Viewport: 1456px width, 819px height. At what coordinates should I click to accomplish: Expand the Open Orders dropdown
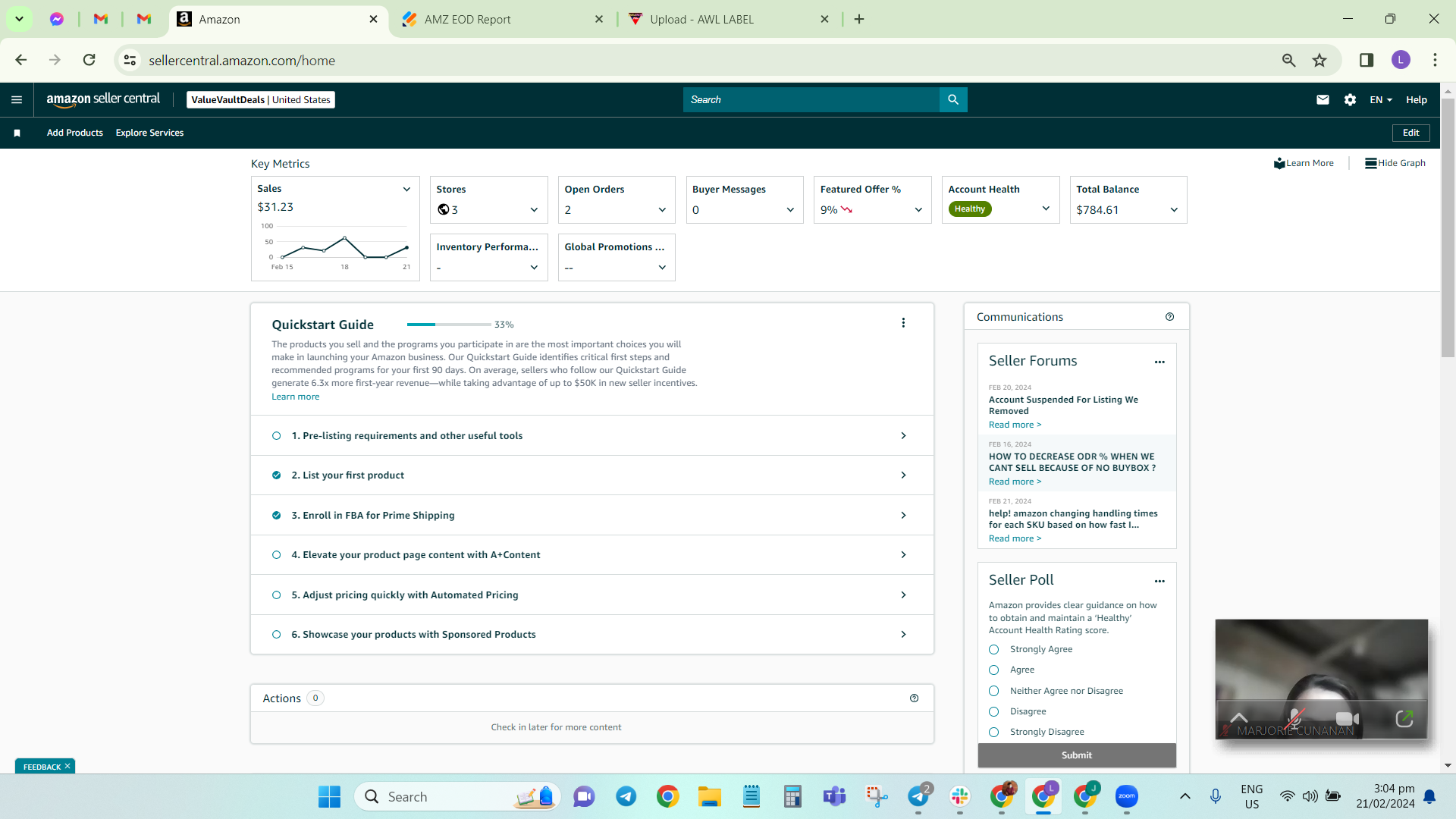[662, 210]
